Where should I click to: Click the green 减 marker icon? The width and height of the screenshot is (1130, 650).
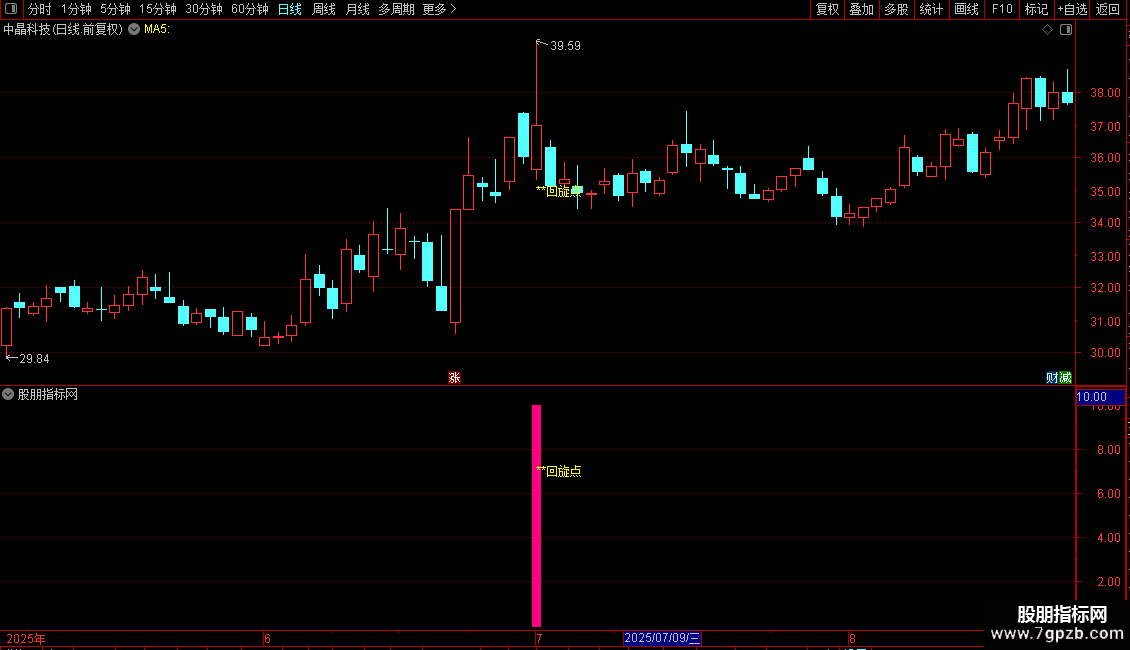(x=1065, y=378)
